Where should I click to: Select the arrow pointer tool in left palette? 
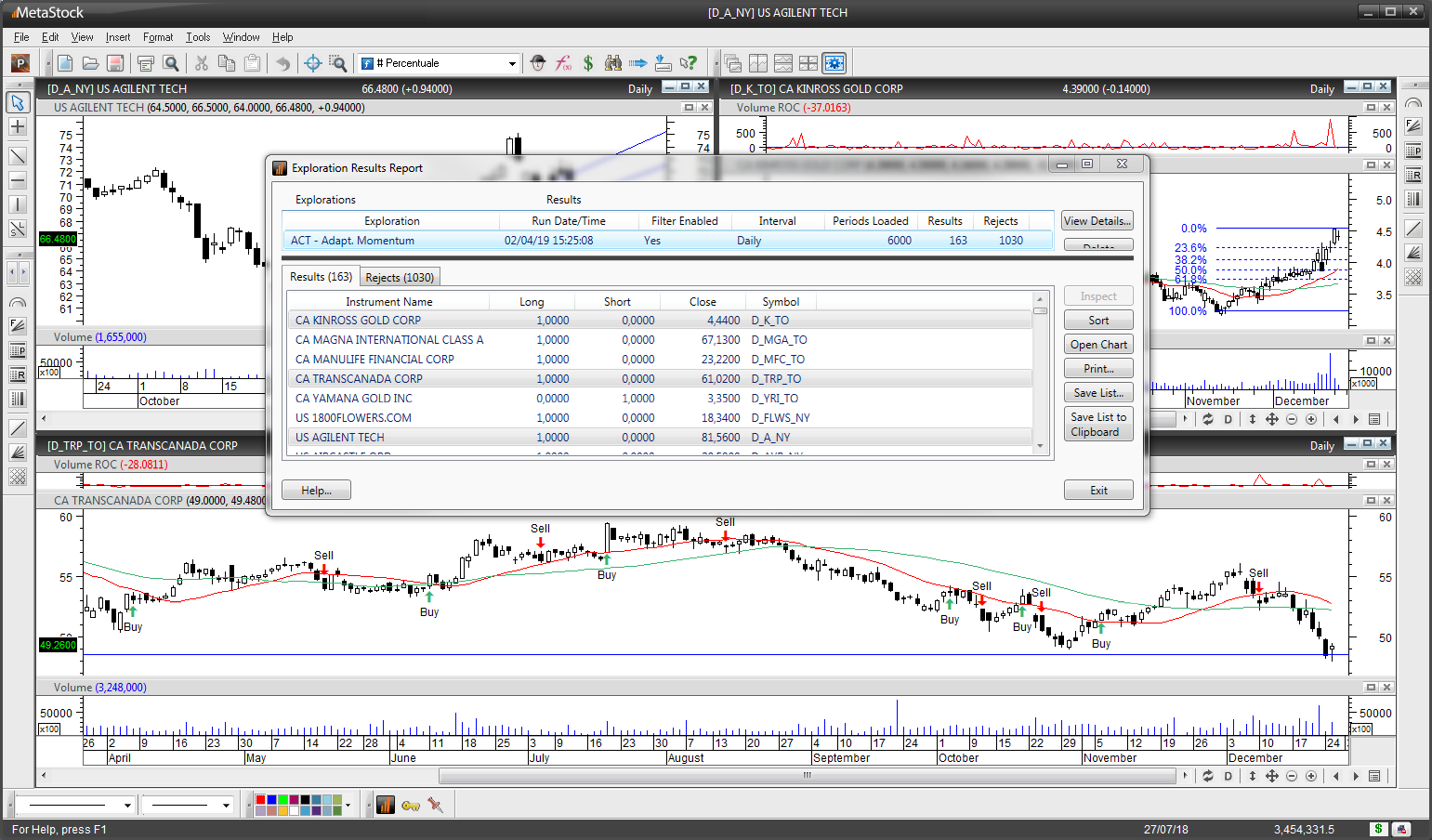pos(18,102)
